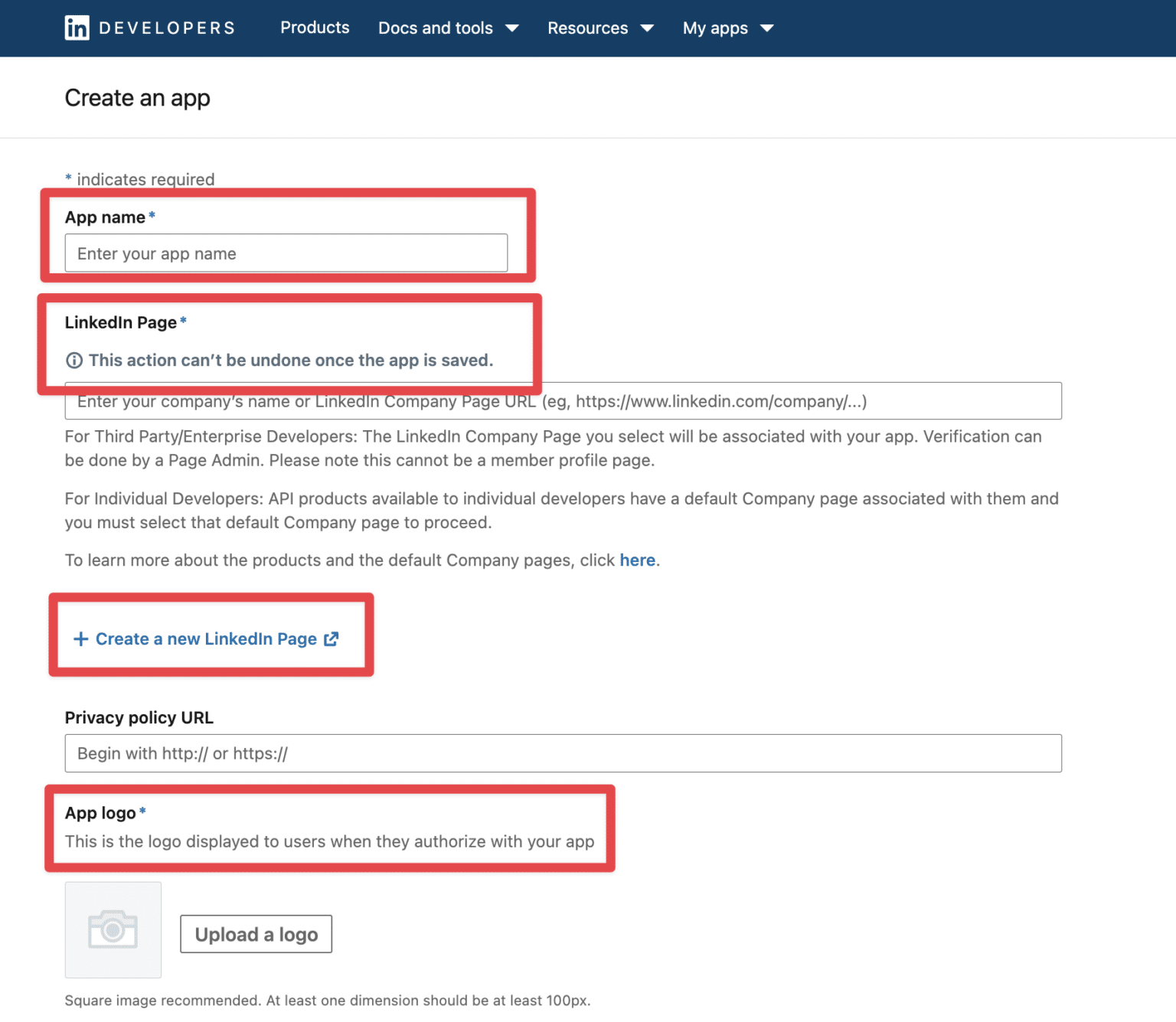1176x1022 pixels.
Task: Click the Create an app page heading
Action: pyautogui.click(x=138, y=97)
